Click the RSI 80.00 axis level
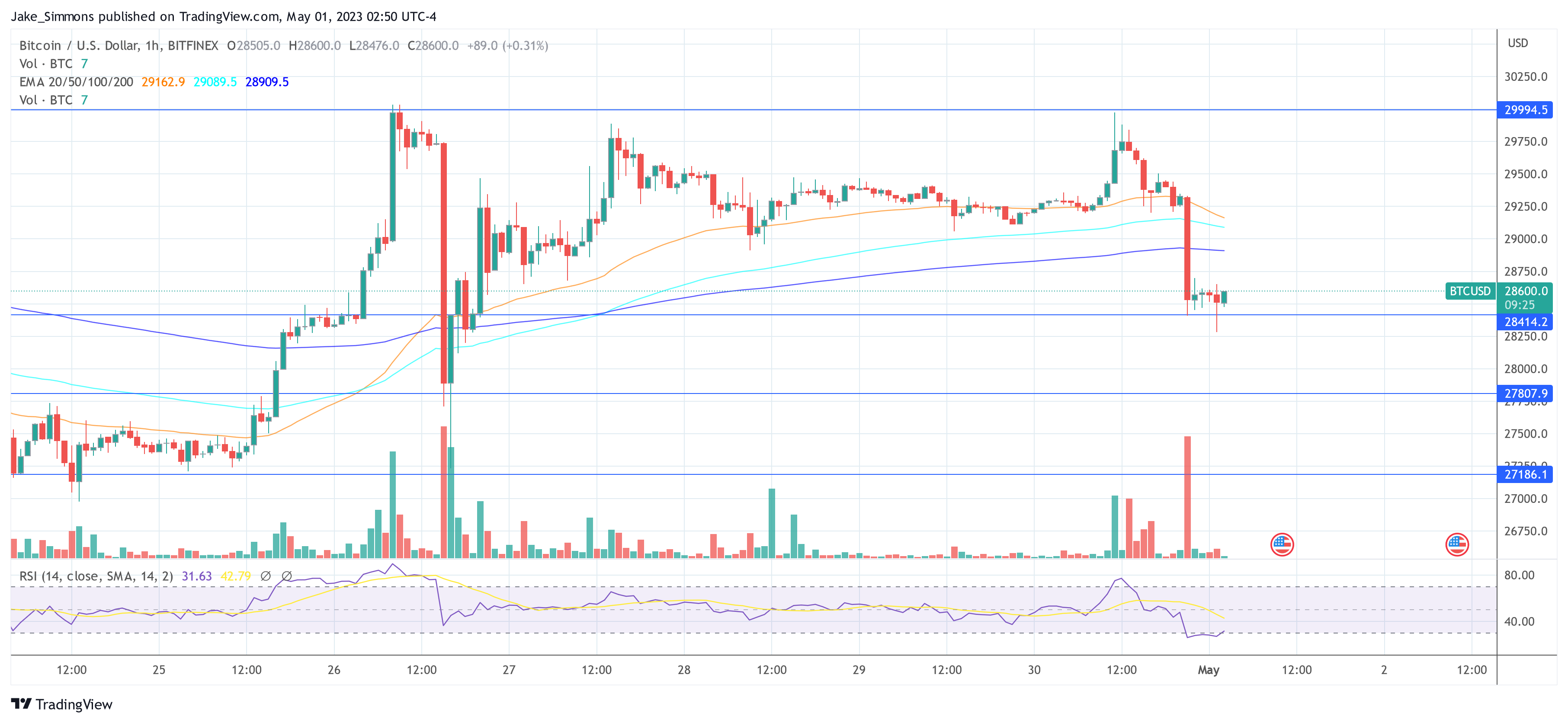Image resolution: width=1568 pixels, height=723 pixels. pos(1519,576)
